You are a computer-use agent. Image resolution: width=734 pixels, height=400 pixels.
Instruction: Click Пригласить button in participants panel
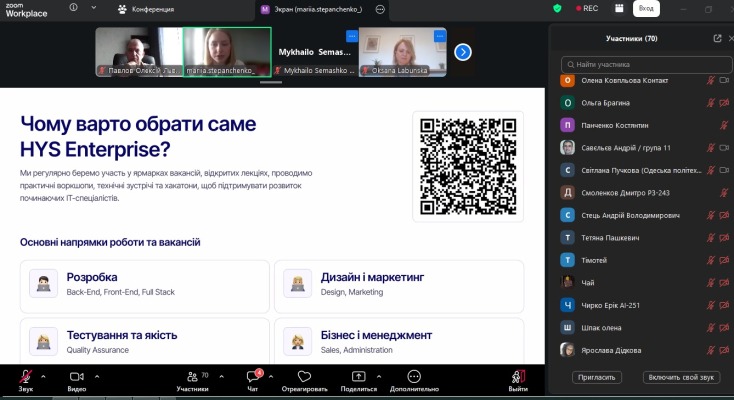pyautogui.click(x=596, y=377)
